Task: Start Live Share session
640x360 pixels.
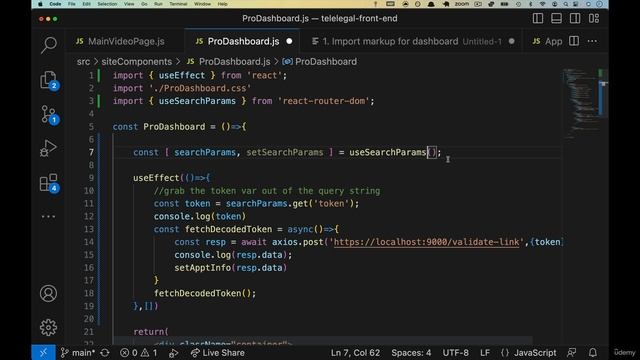Action: [218, 353]
